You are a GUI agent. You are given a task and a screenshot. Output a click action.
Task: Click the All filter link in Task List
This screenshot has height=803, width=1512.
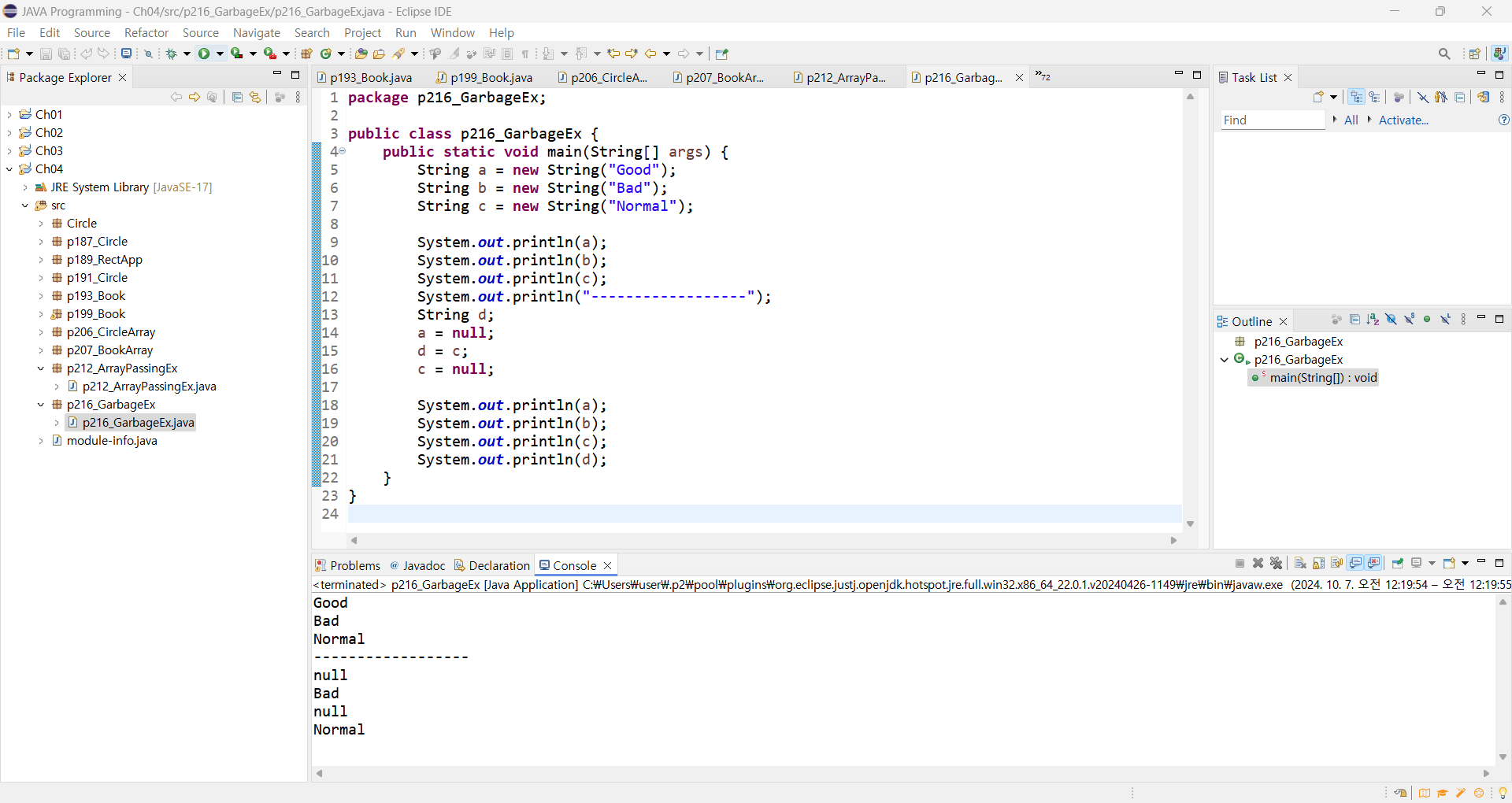coord(1351,120)
